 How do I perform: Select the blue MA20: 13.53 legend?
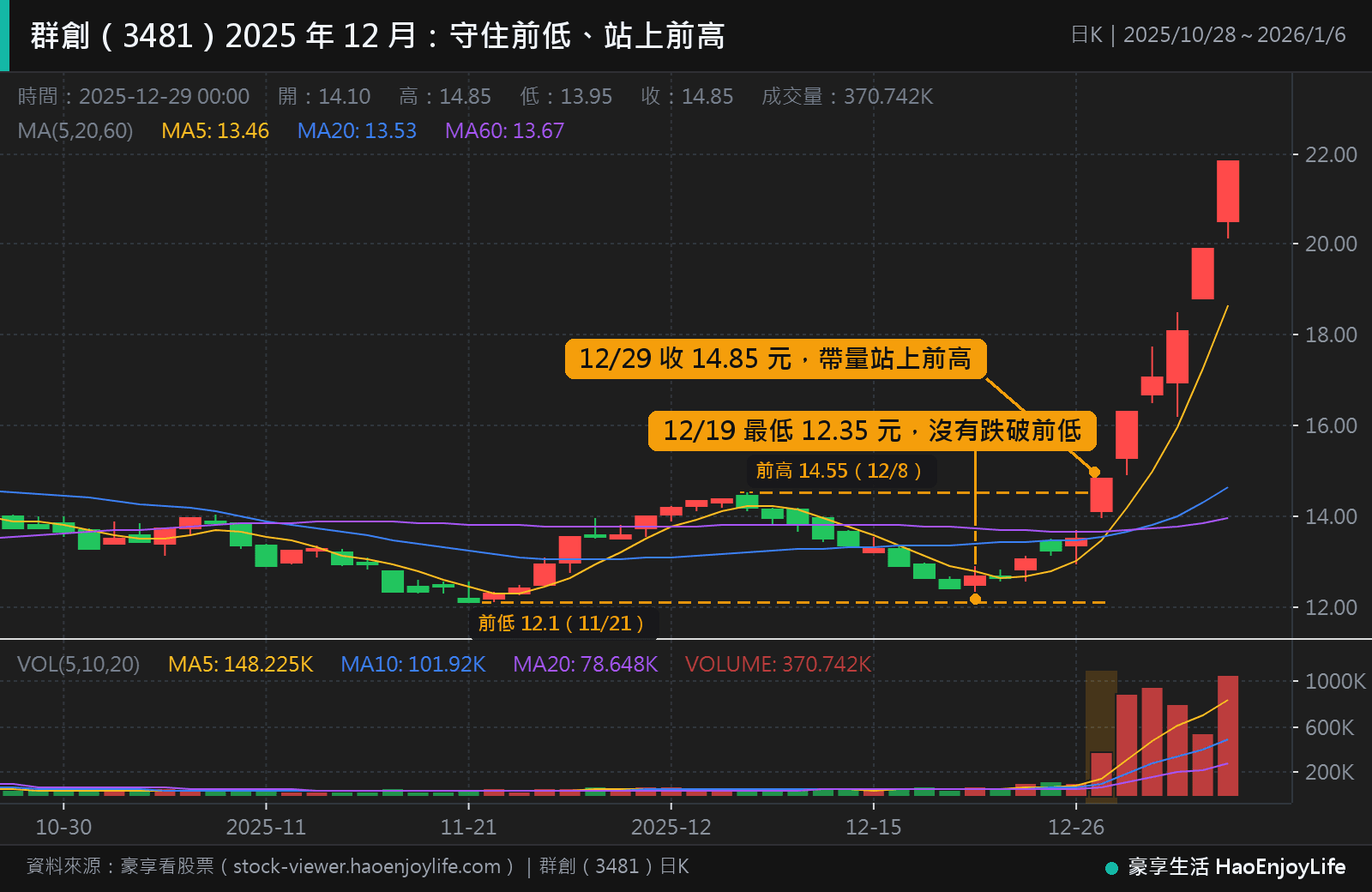357,130
